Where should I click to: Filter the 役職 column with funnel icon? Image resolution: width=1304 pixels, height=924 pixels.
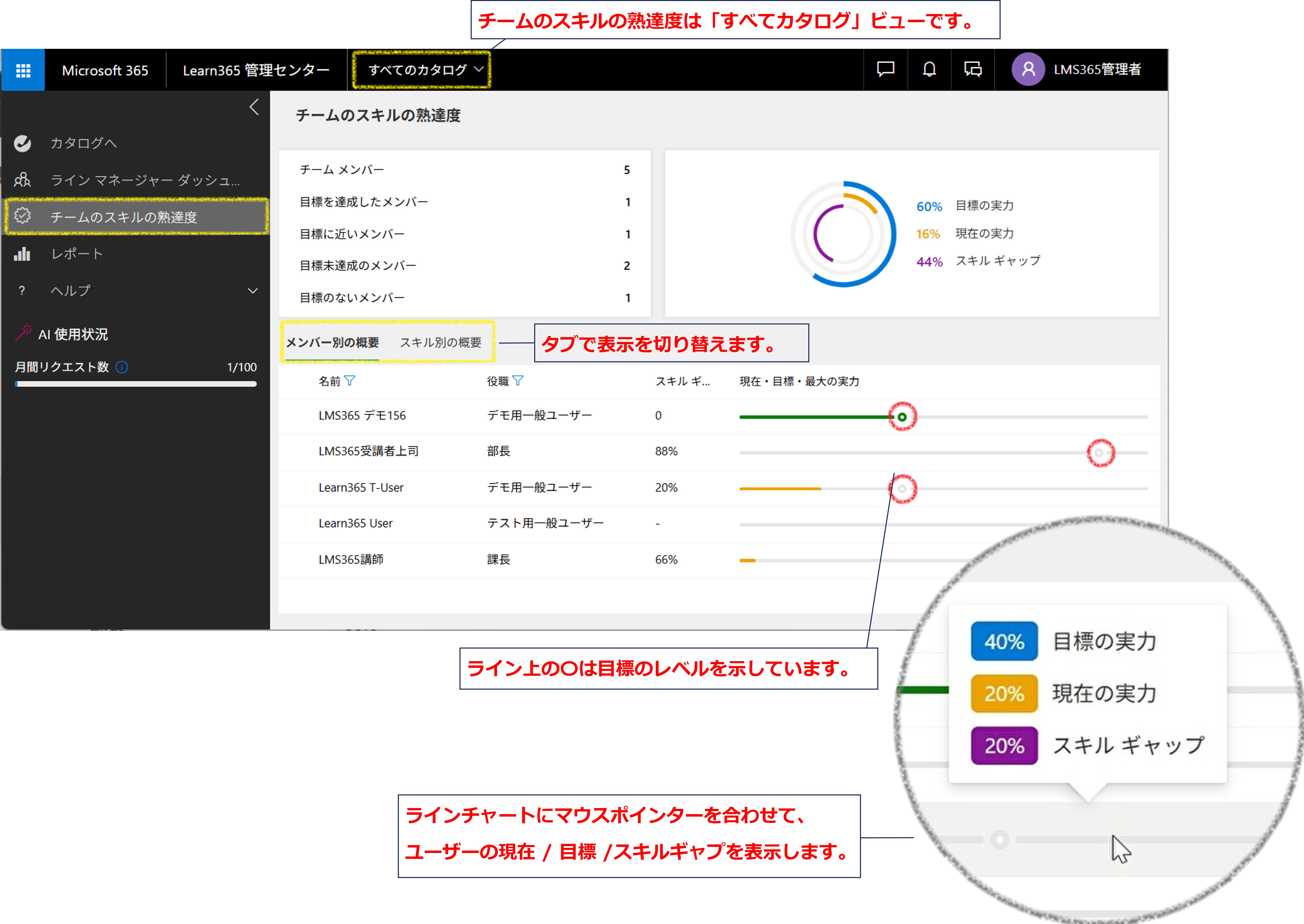(518, 381)
